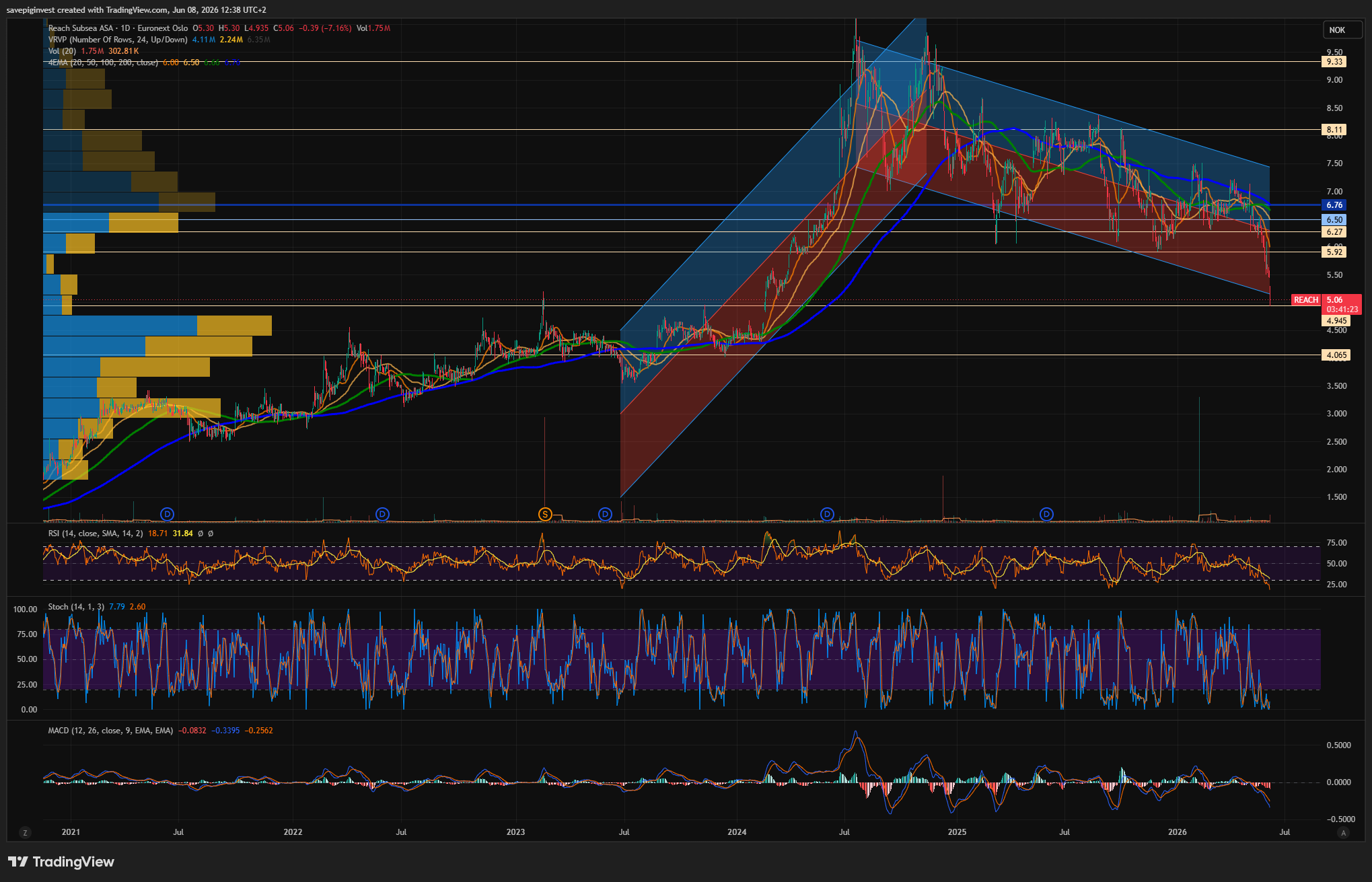This screenshot has width=1372, height=882.
Task: Click the MACD signal value -0.2562
Action: pyautogui.click(x=258, y=731)
